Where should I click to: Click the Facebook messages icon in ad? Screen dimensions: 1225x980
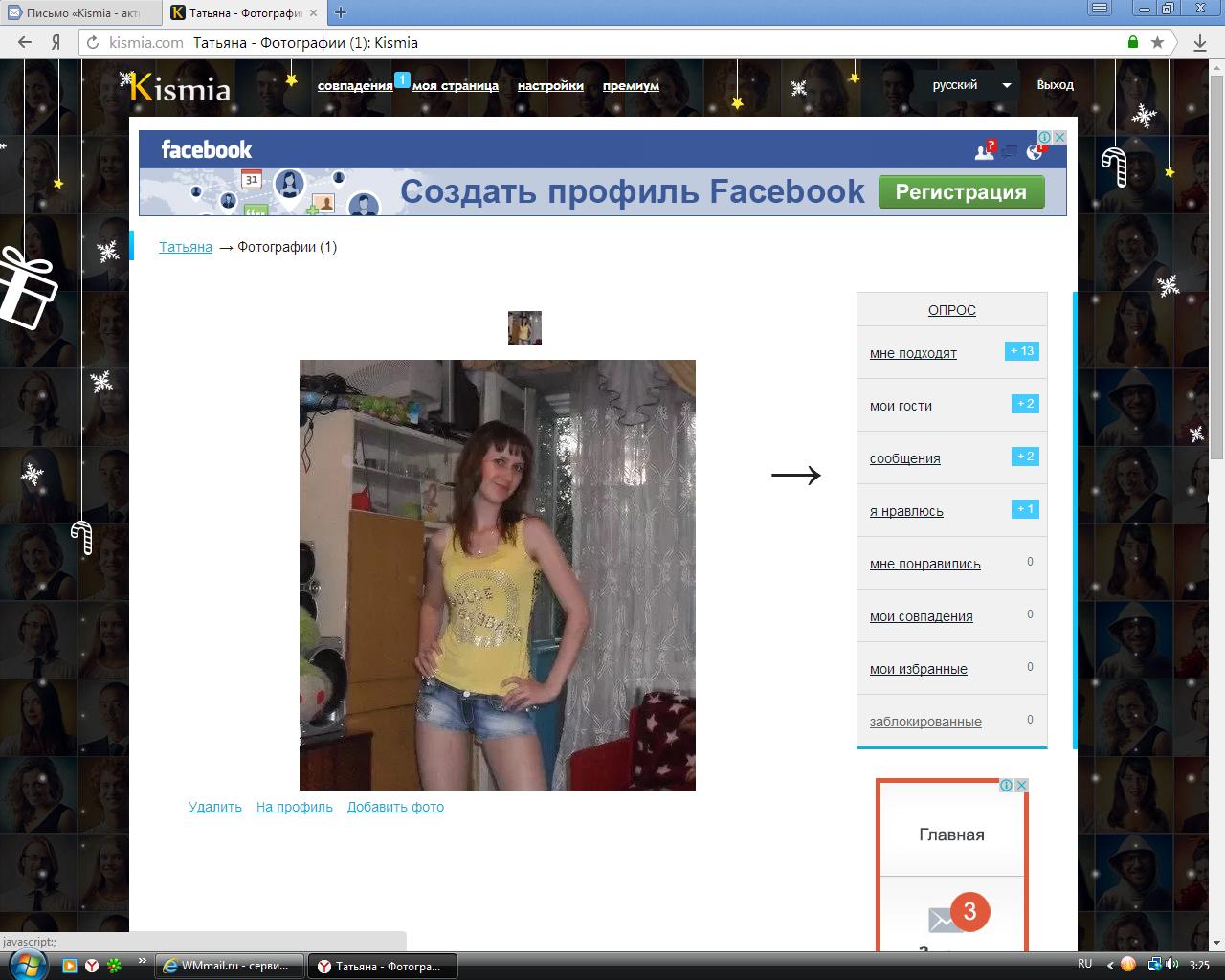pos(1010,150)
